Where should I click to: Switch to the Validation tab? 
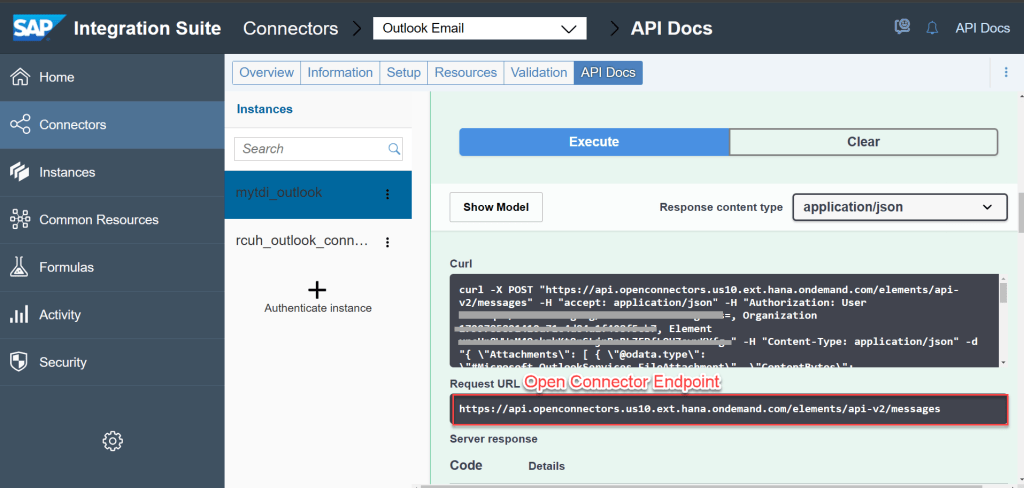(538, 72)
